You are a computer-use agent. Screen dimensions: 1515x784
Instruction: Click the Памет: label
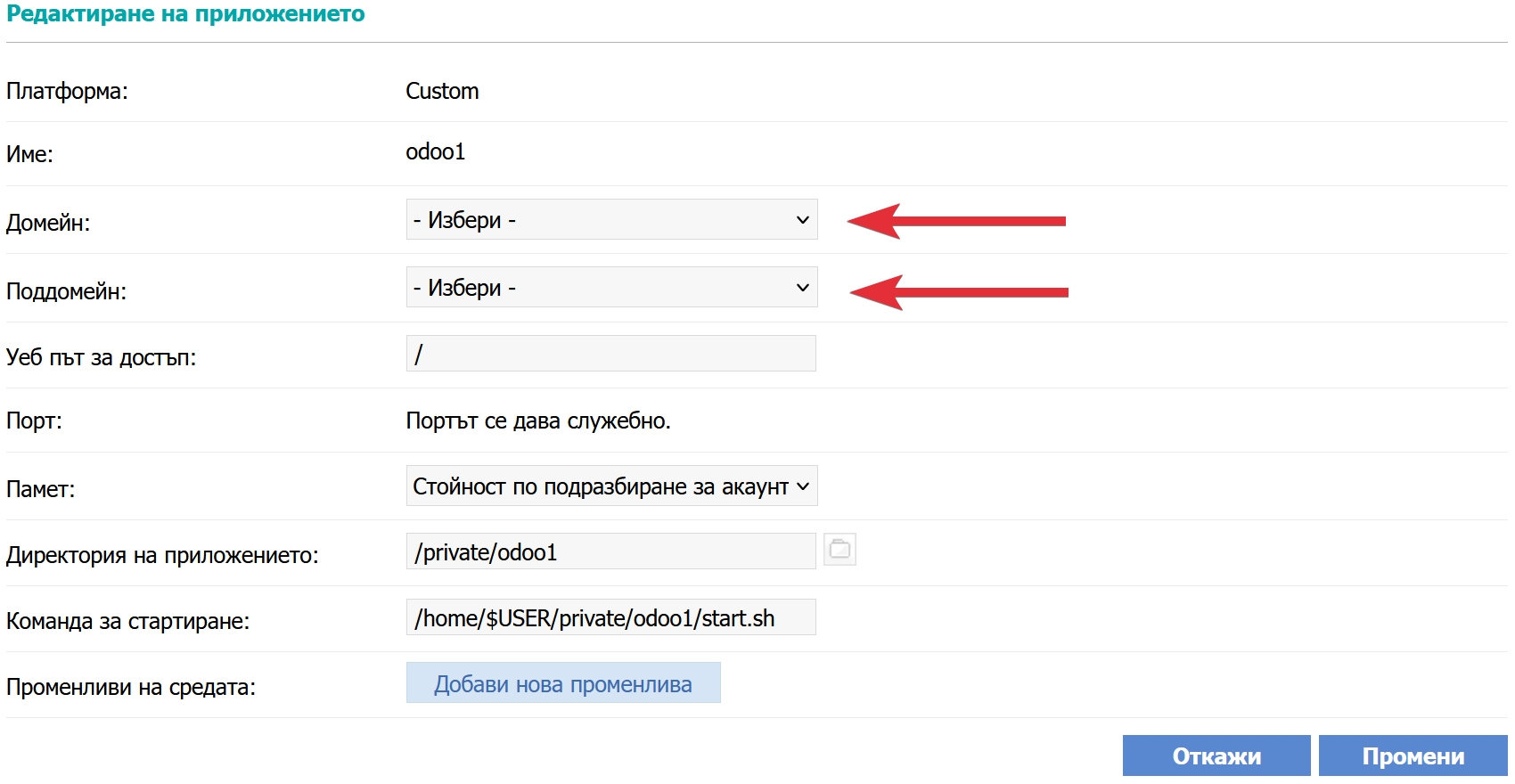pyautogui.click(x=40, y=489)
